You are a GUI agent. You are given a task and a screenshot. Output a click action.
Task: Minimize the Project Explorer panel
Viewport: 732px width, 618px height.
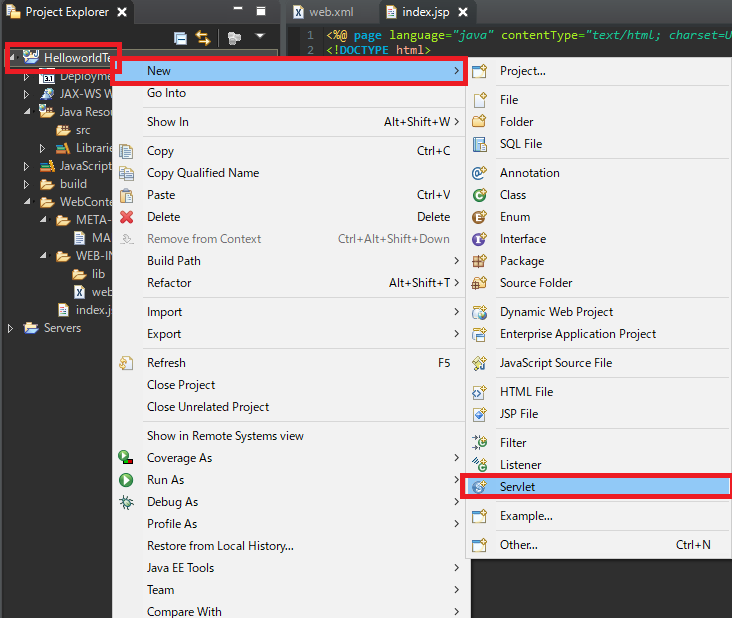tap(238, 9)
